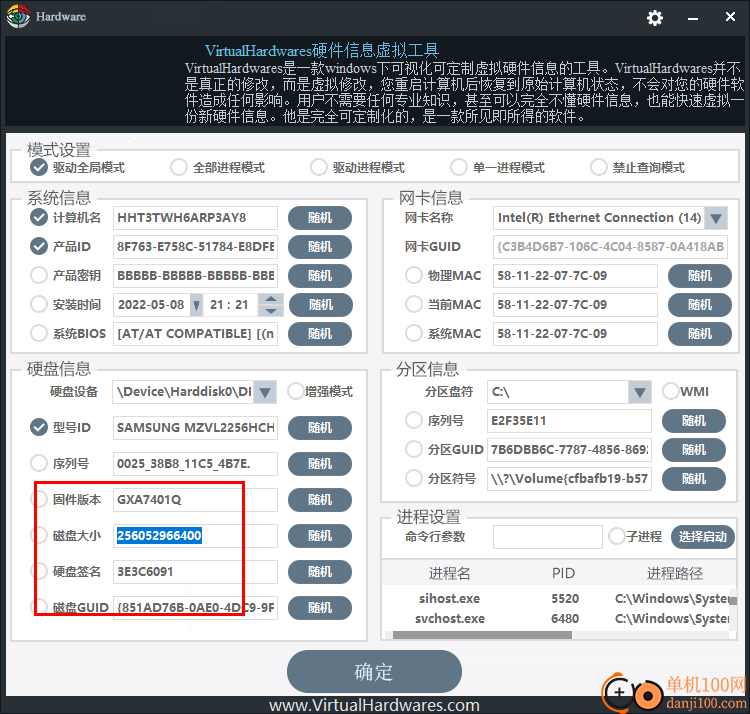Randomize the 产品ID value
The height and width of the screenshot is (714, 750).
click(x=320, y=246)
